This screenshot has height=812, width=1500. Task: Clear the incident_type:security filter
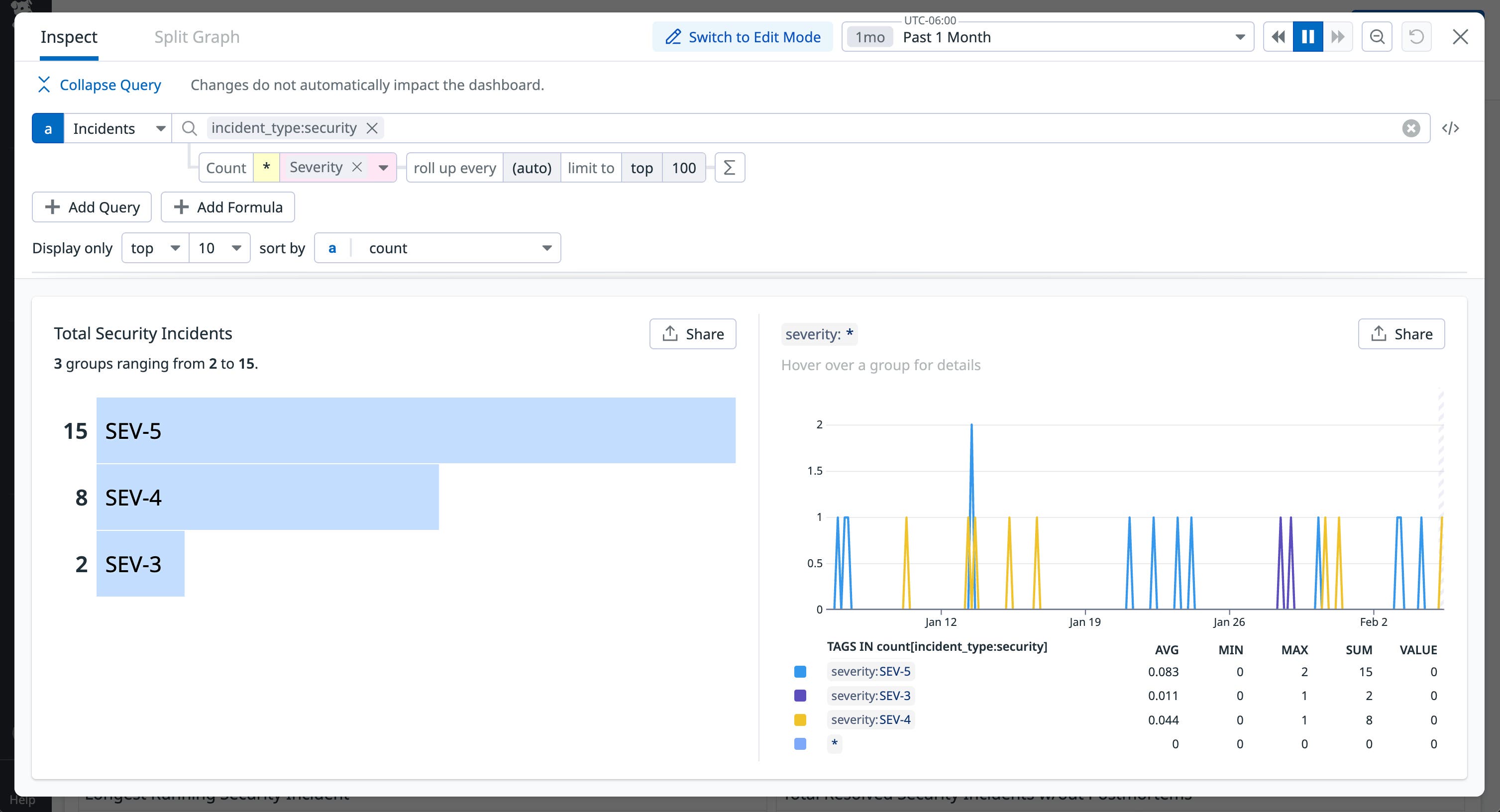(373, 127)
